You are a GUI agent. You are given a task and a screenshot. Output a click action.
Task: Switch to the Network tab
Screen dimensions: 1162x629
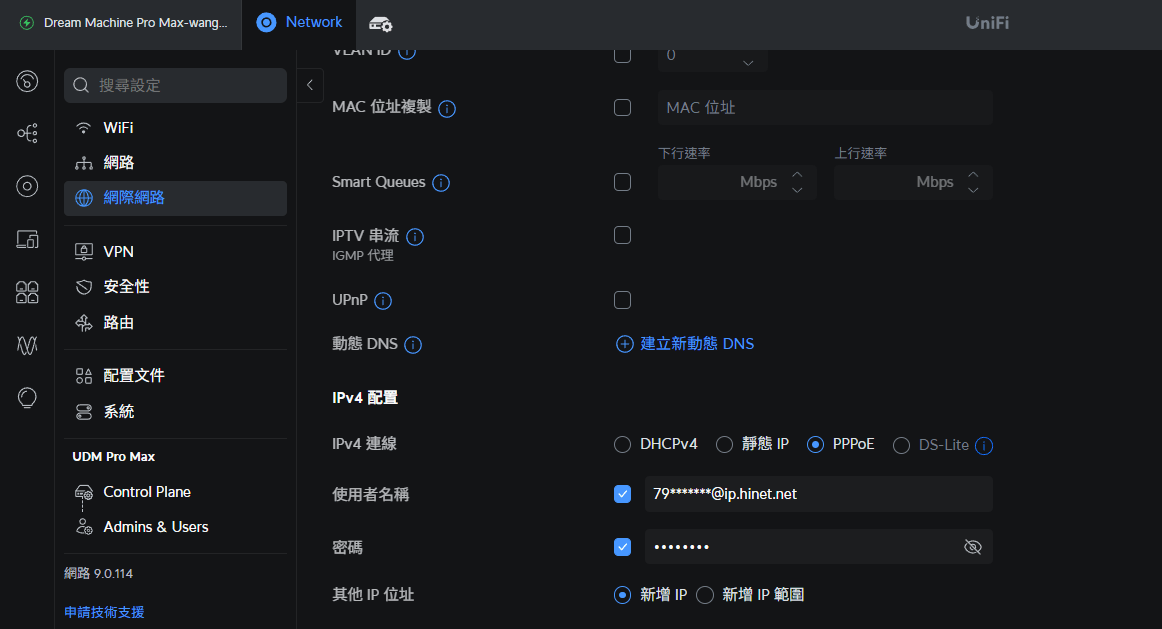click(x=299, y=22)
